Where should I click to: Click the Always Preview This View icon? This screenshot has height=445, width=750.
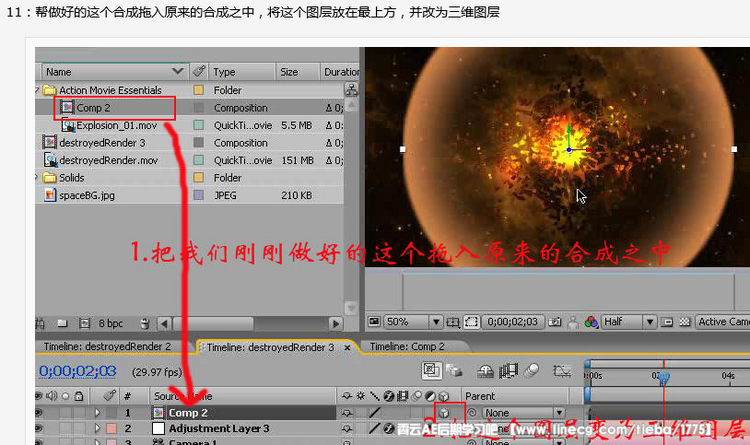coord(374,322)
